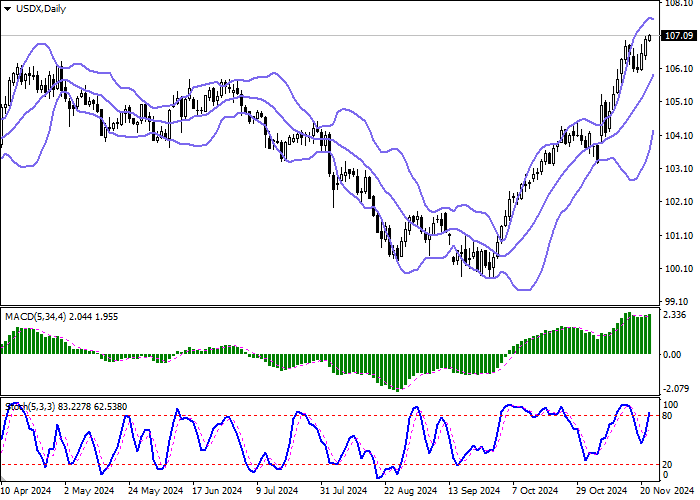Click the MACD 0.00 scale value

coord(672,354)
